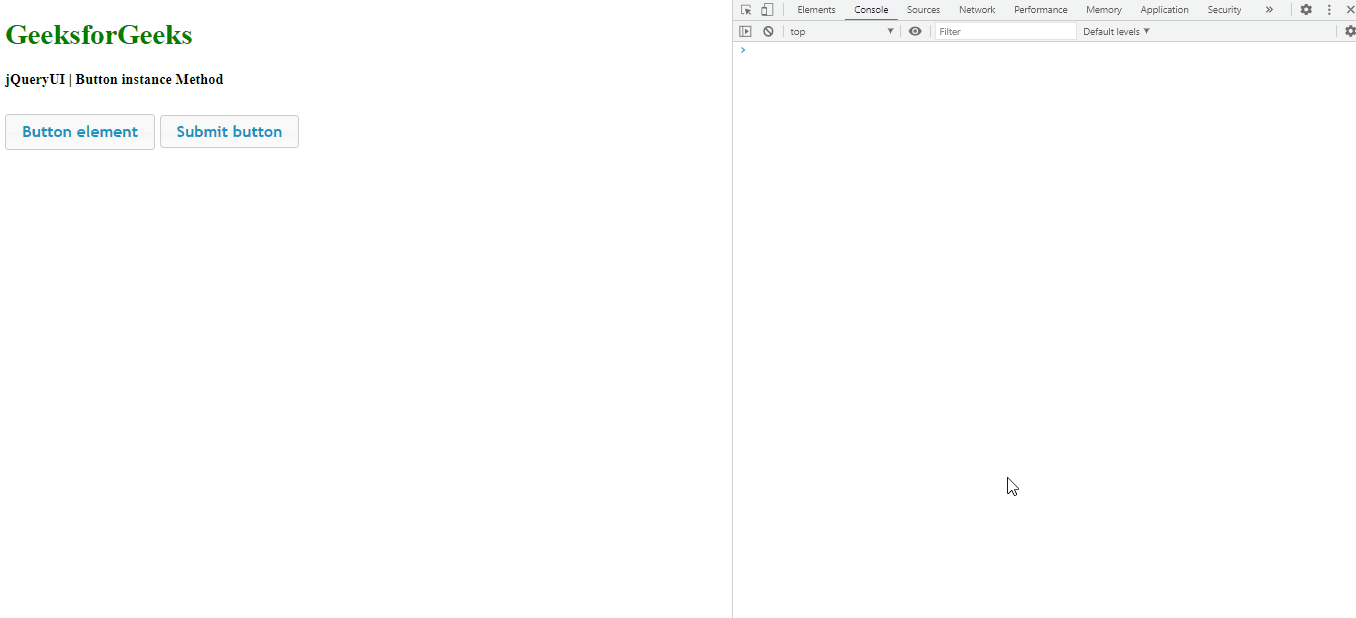Screen dimensions: 1356x618
Task: Click the Submit button
Action: click(x=229, y=131)
